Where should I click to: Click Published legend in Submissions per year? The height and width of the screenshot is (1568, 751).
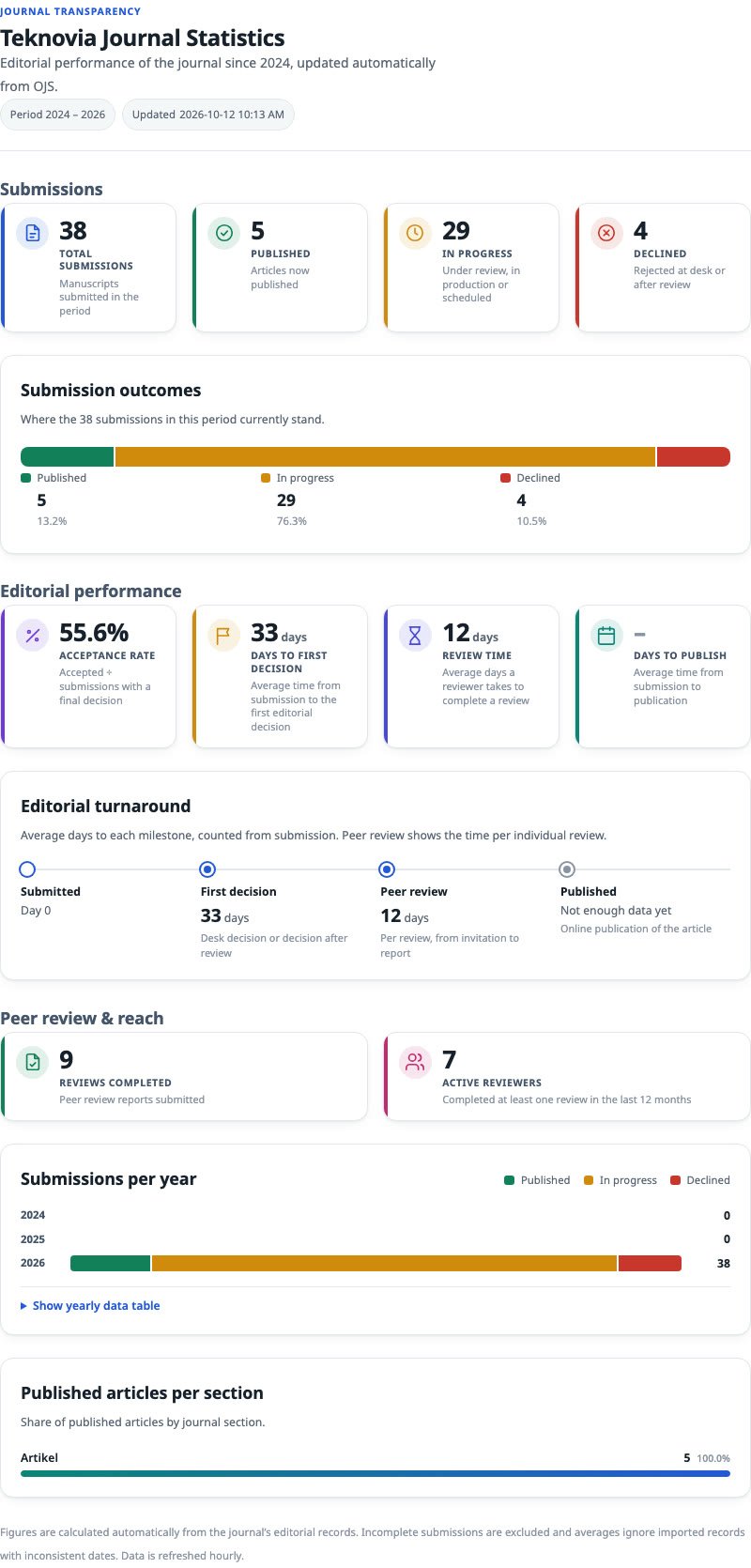537,1180
